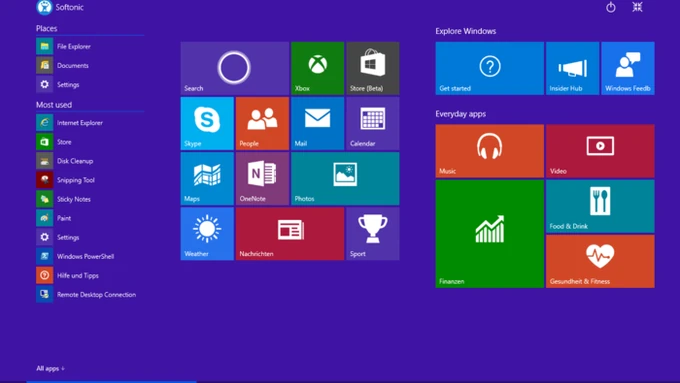Open the Insider Hub tile
The image size is (680, 383).
[x=572, y=68]
